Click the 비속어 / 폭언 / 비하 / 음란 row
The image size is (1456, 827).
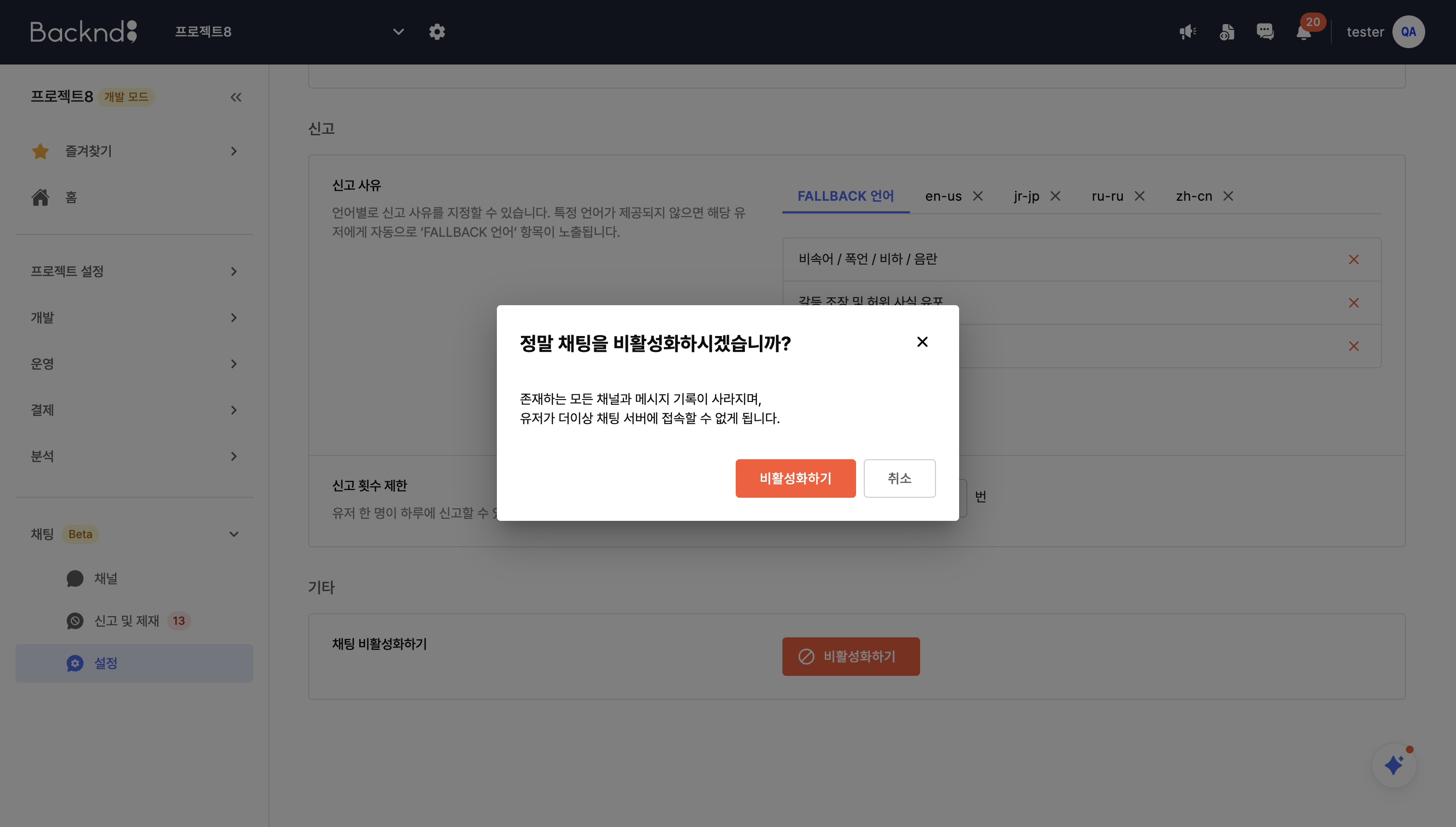click(x=1081, y=259)
